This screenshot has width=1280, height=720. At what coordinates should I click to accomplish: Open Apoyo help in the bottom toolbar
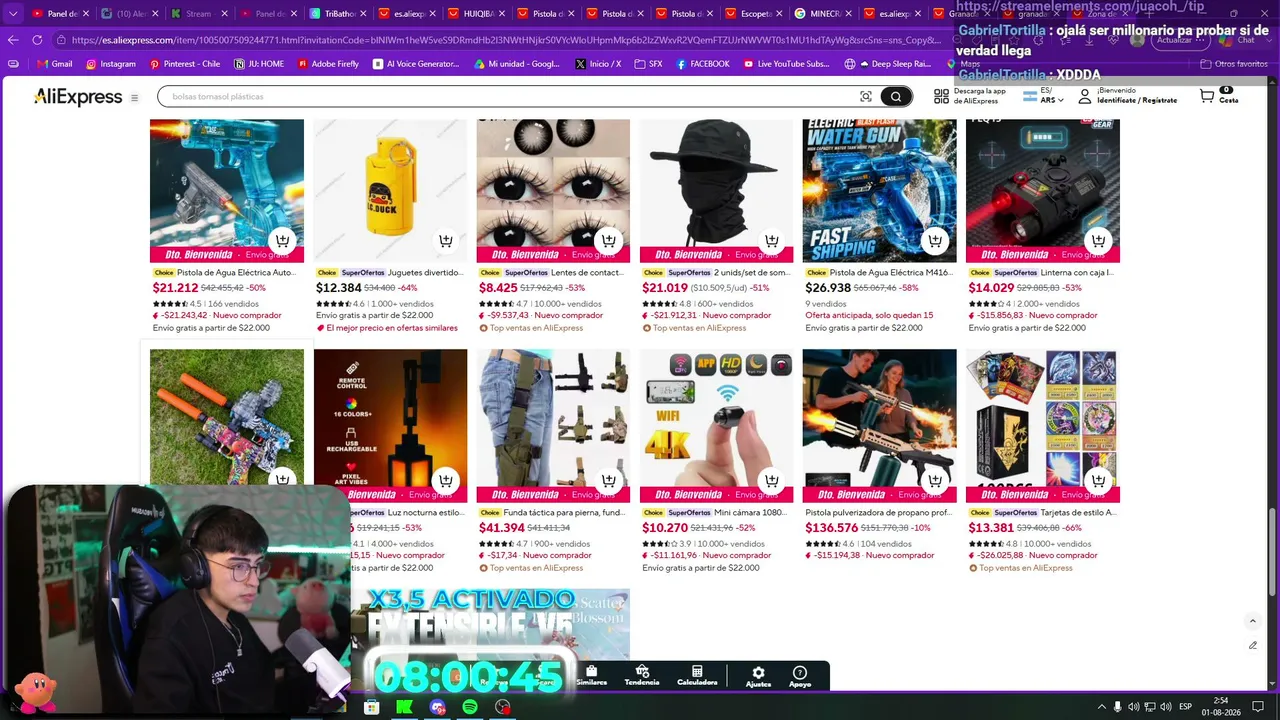(x=800, y=676)
